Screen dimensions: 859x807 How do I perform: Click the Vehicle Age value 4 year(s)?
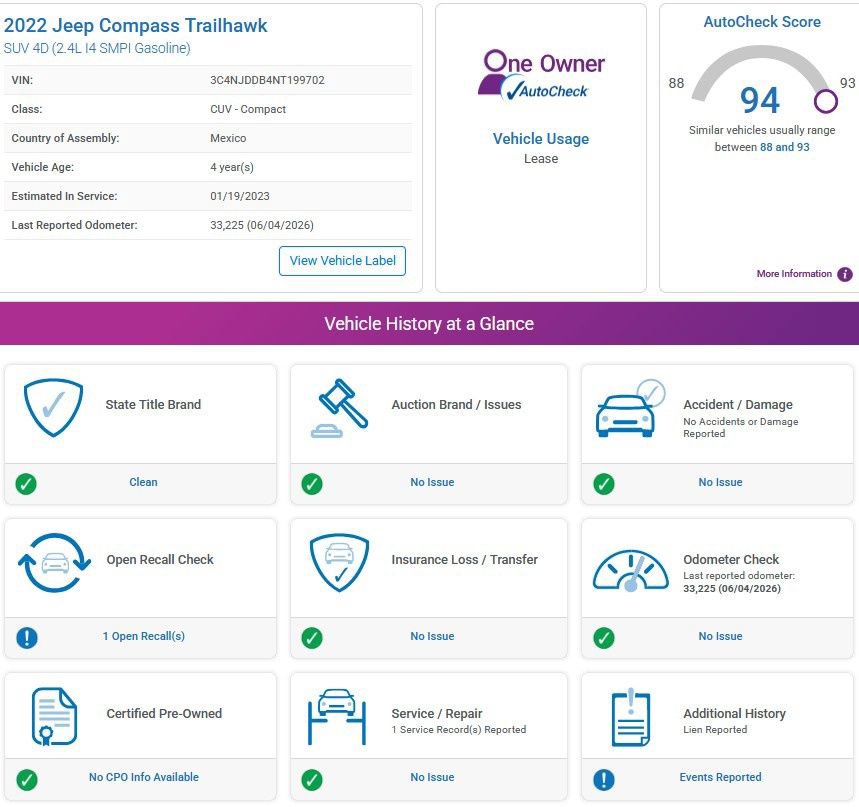click(232, 167)
